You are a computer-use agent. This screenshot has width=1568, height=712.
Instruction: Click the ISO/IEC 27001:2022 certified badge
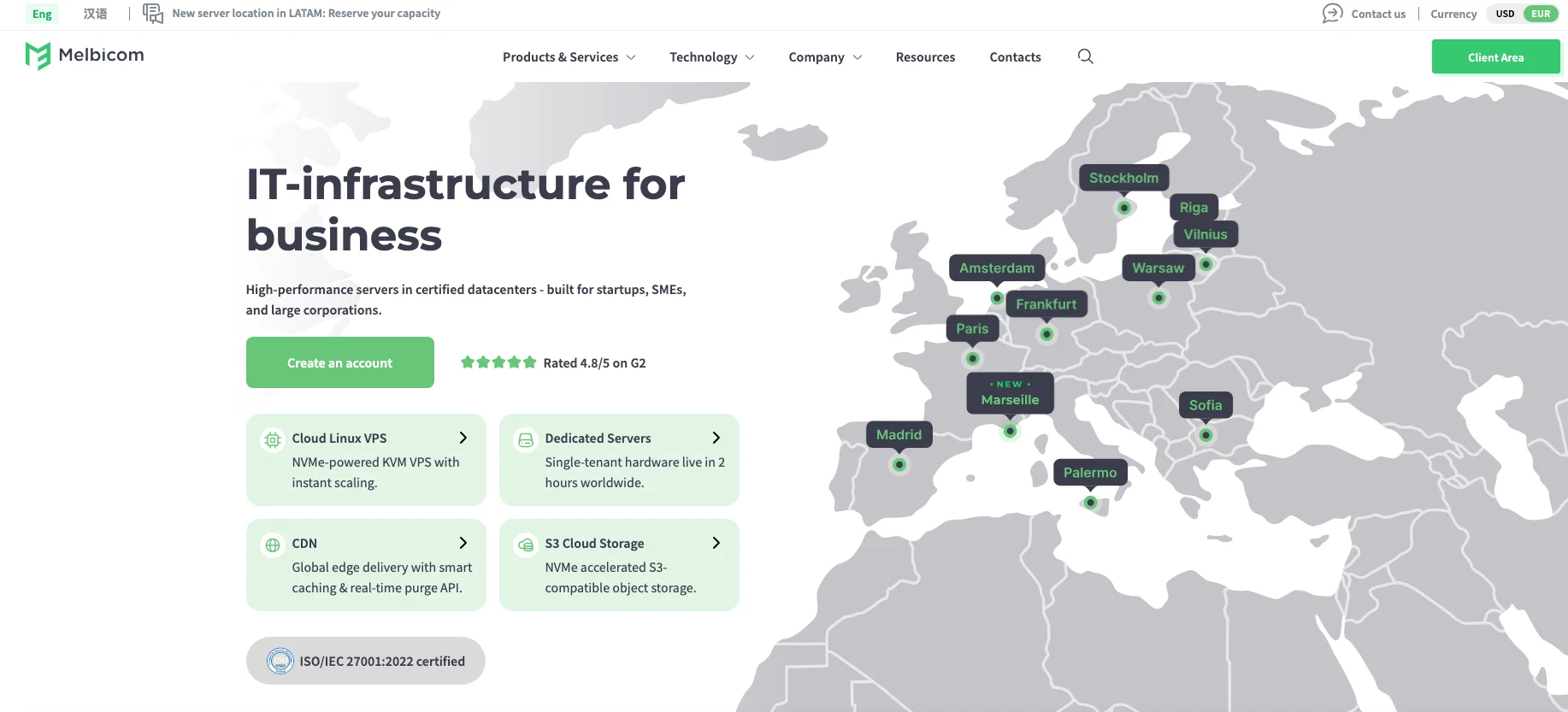coord(366,661)
